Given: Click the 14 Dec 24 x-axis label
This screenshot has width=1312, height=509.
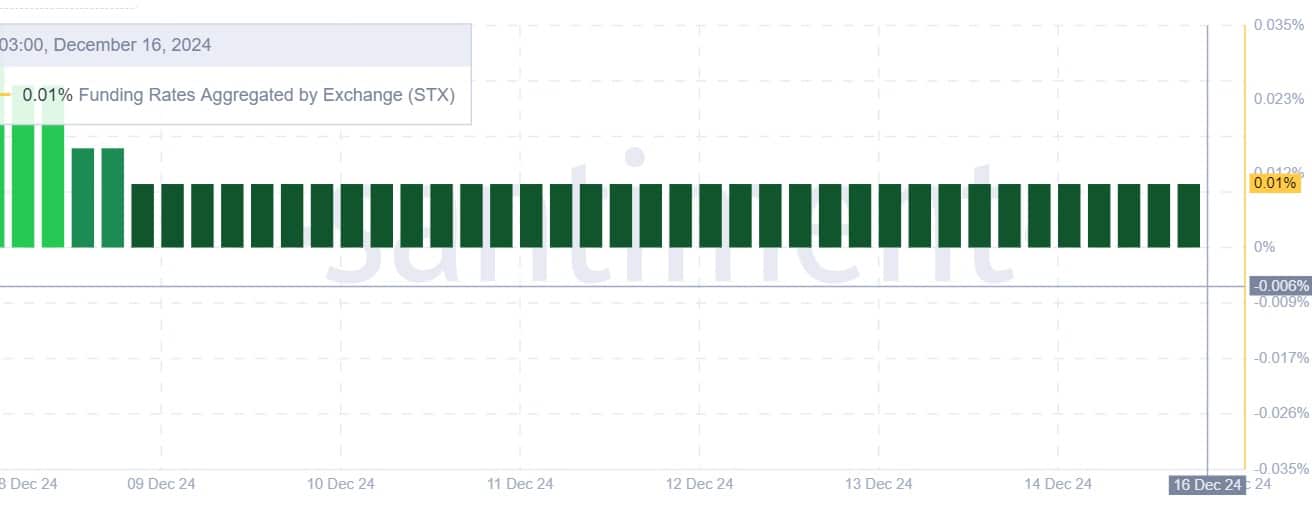Looking at the screenshot, I should [x=1057, y=484].
